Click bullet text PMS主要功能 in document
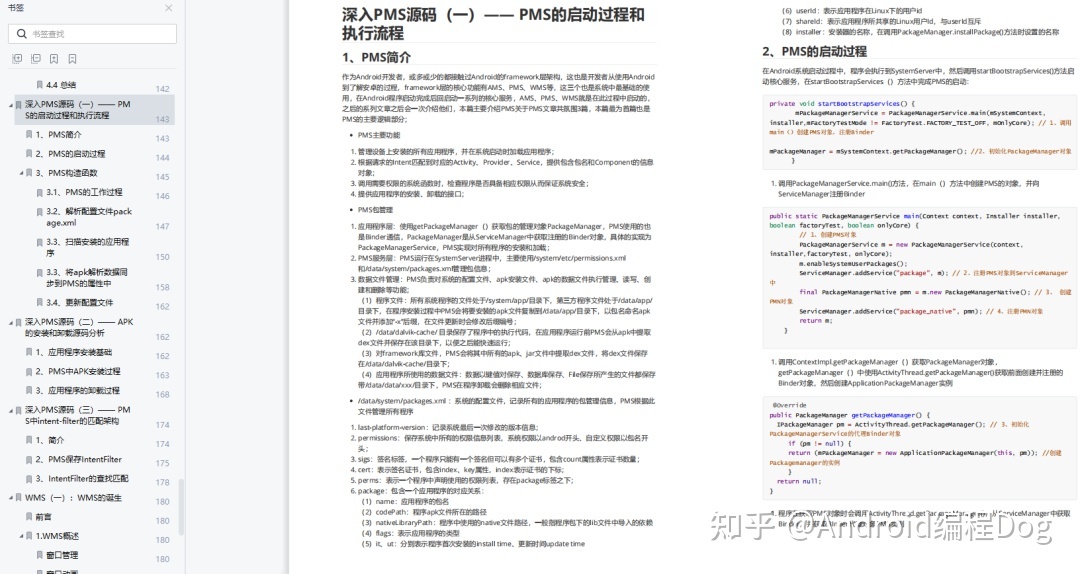This screenshot has height=574, width=1080. (x=379, y=136)
